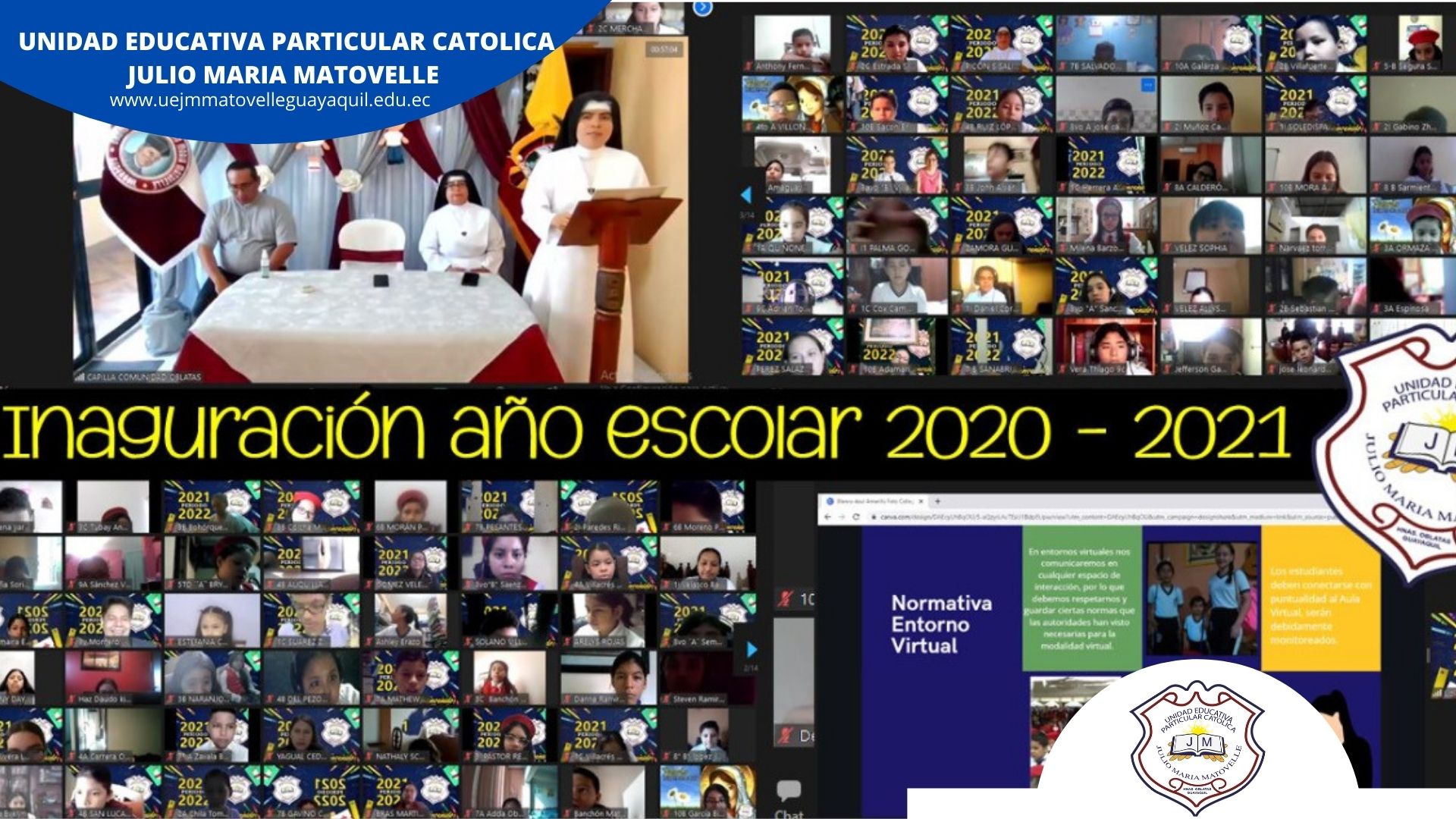Select 1C Cox Cam participant tile
1456x819 pixels.
tap(896, 286)
